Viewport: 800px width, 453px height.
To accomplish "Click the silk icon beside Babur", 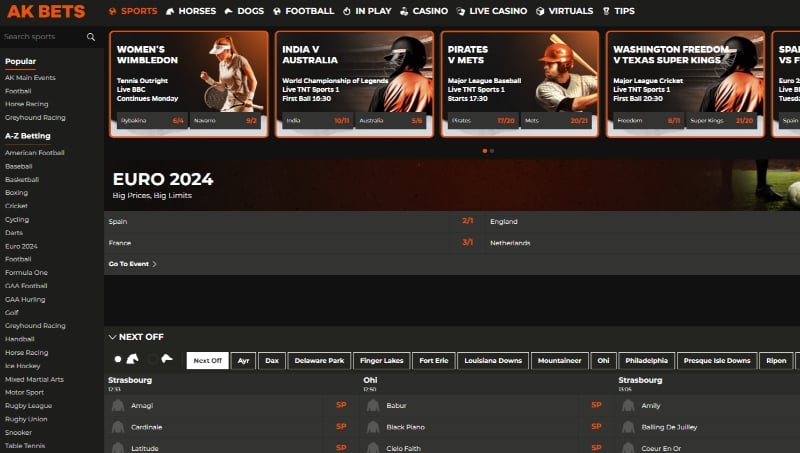I will pos(373,406).
